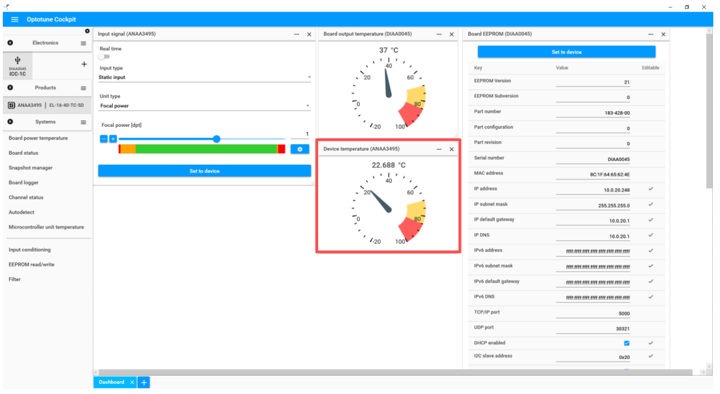Open the hamburger menu beside Optotune Cockpit
Image resolution: width=720 pixels, height=394 pixels.
(x=15, y=19)
